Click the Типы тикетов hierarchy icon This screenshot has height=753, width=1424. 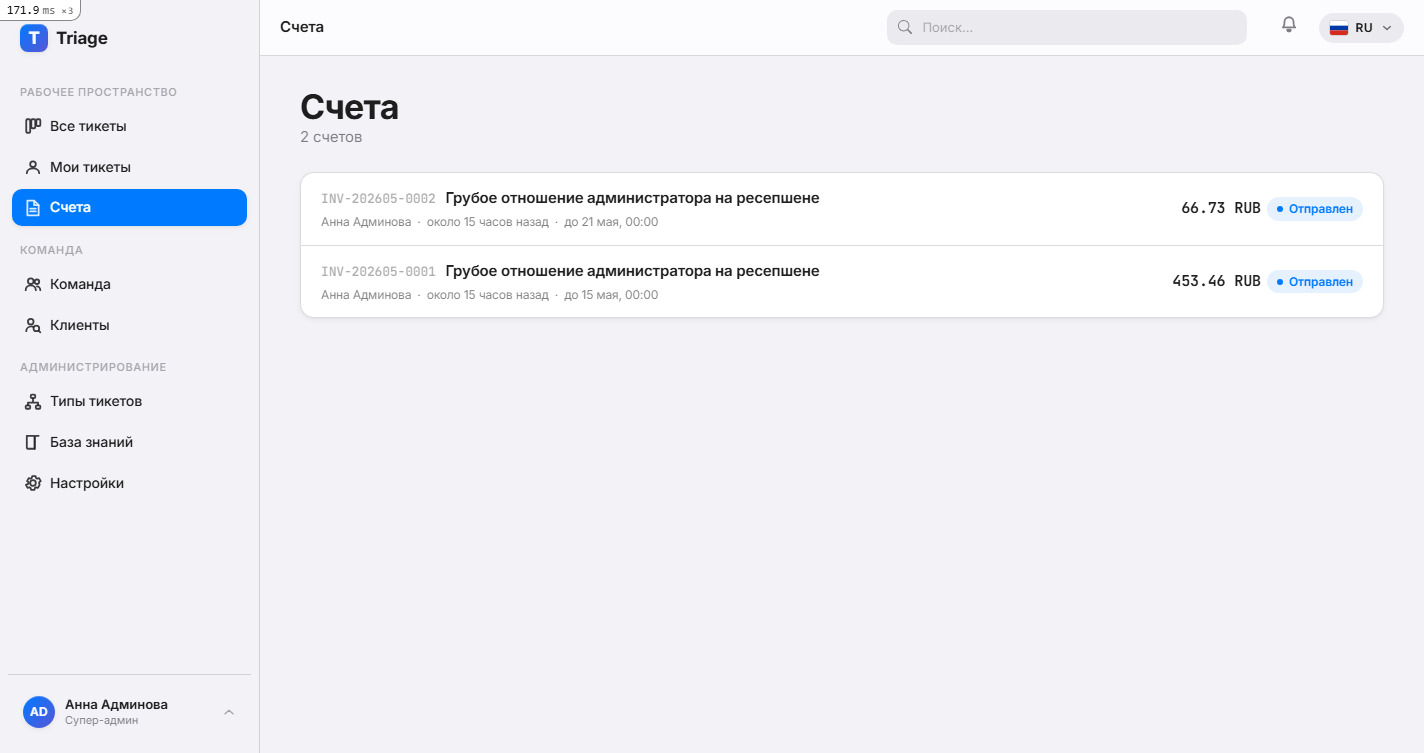click(33, 401)
